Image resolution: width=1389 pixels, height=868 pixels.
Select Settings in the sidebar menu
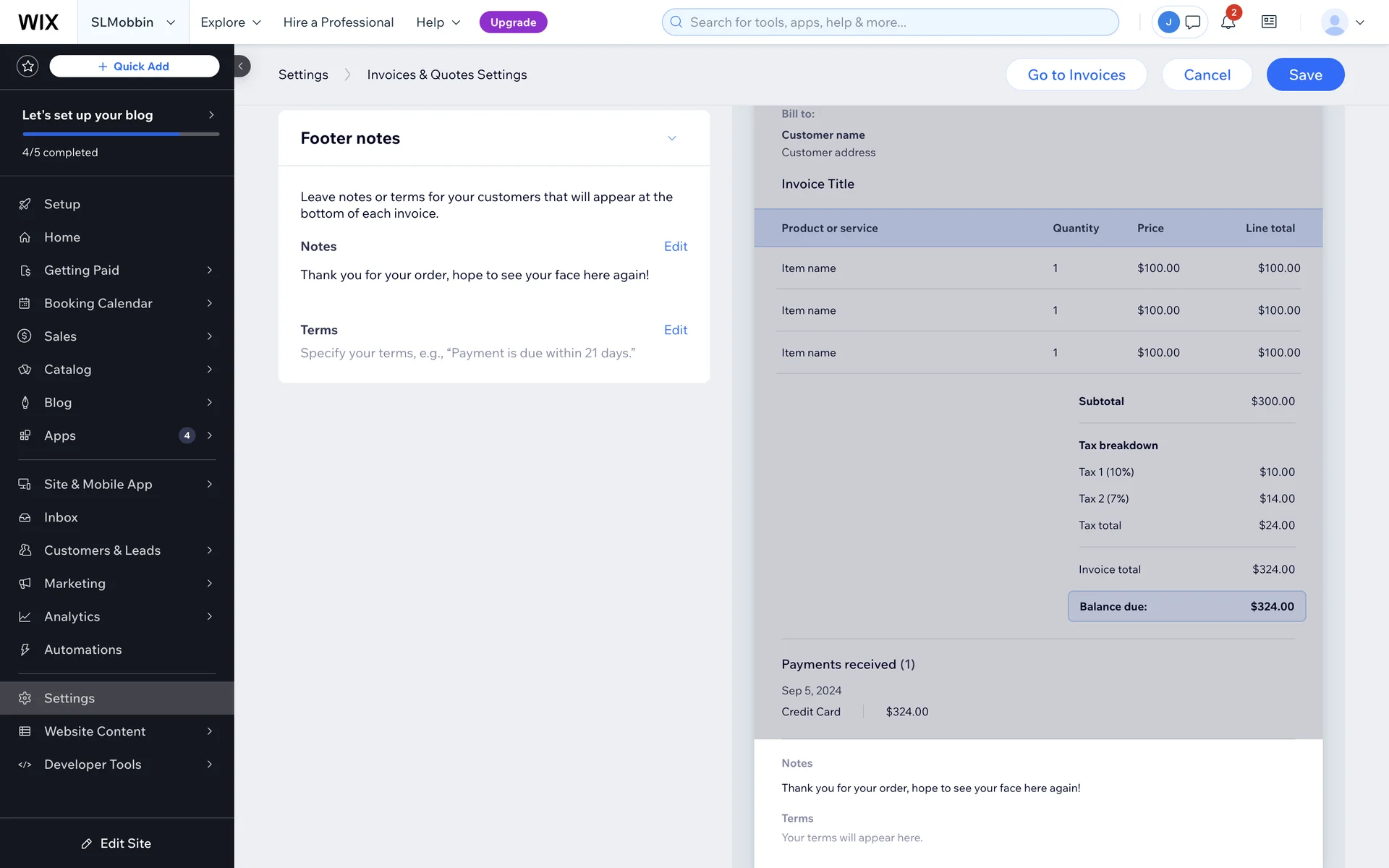pyautogui.click(x=69, y=698)
